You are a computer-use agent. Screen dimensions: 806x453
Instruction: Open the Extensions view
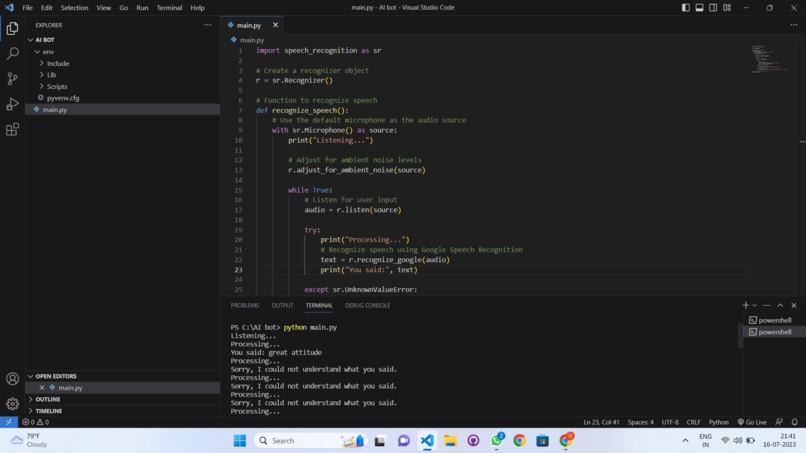[x=12, y=129]
